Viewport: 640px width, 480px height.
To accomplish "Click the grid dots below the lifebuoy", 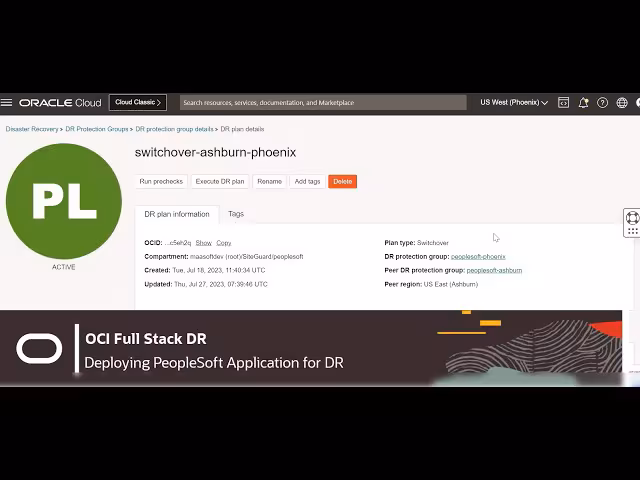I will point(633,231).
